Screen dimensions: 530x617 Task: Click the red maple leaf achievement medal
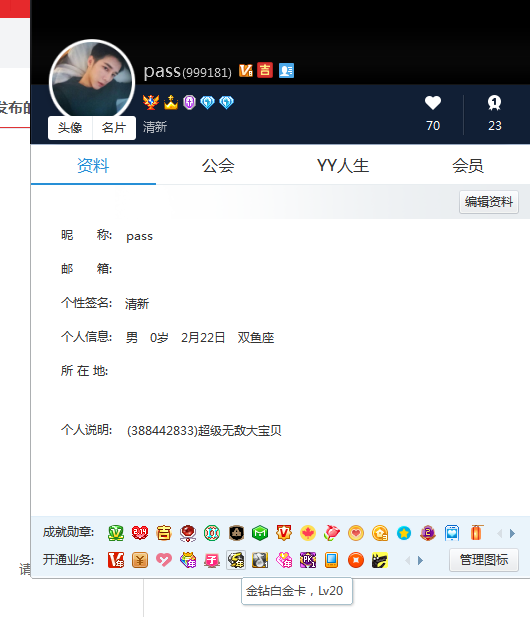[308, 533]
